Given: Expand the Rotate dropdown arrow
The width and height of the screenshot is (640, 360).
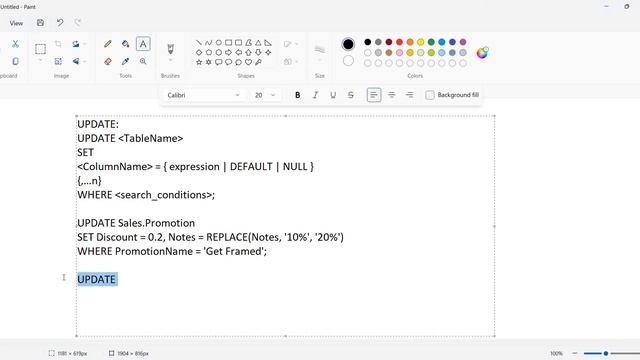Looking at the screenshot, I should tap(84, 44).
